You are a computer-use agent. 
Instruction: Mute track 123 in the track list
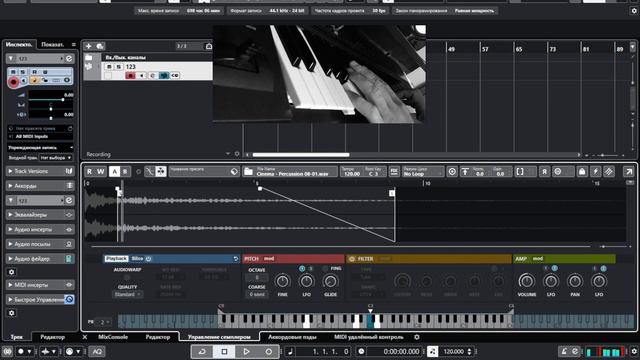point(109,67)
